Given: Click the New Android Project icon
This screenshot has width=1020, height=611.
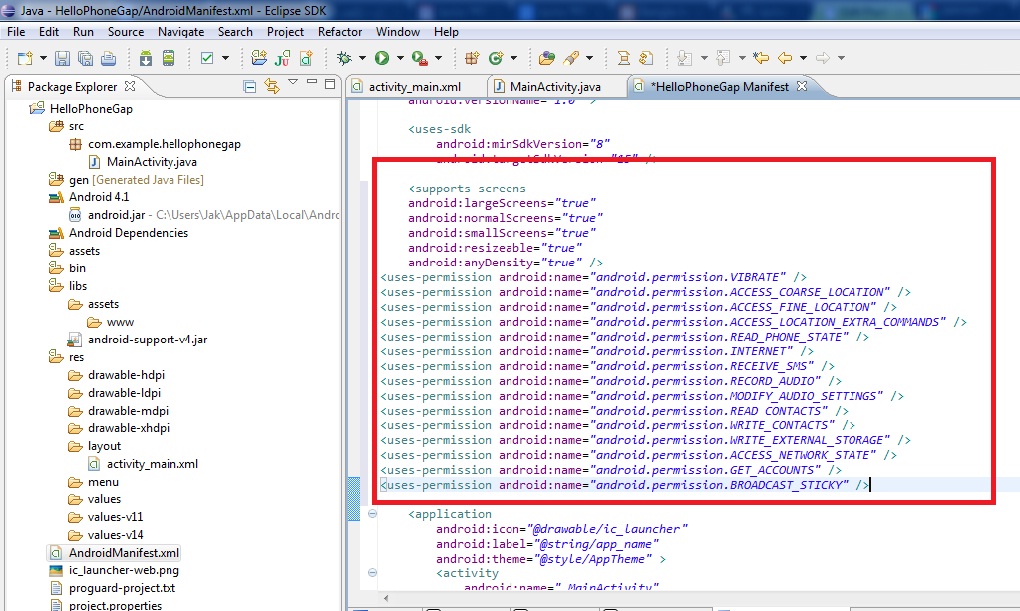Looking at the screenshot, I should [x=259, y=58].
